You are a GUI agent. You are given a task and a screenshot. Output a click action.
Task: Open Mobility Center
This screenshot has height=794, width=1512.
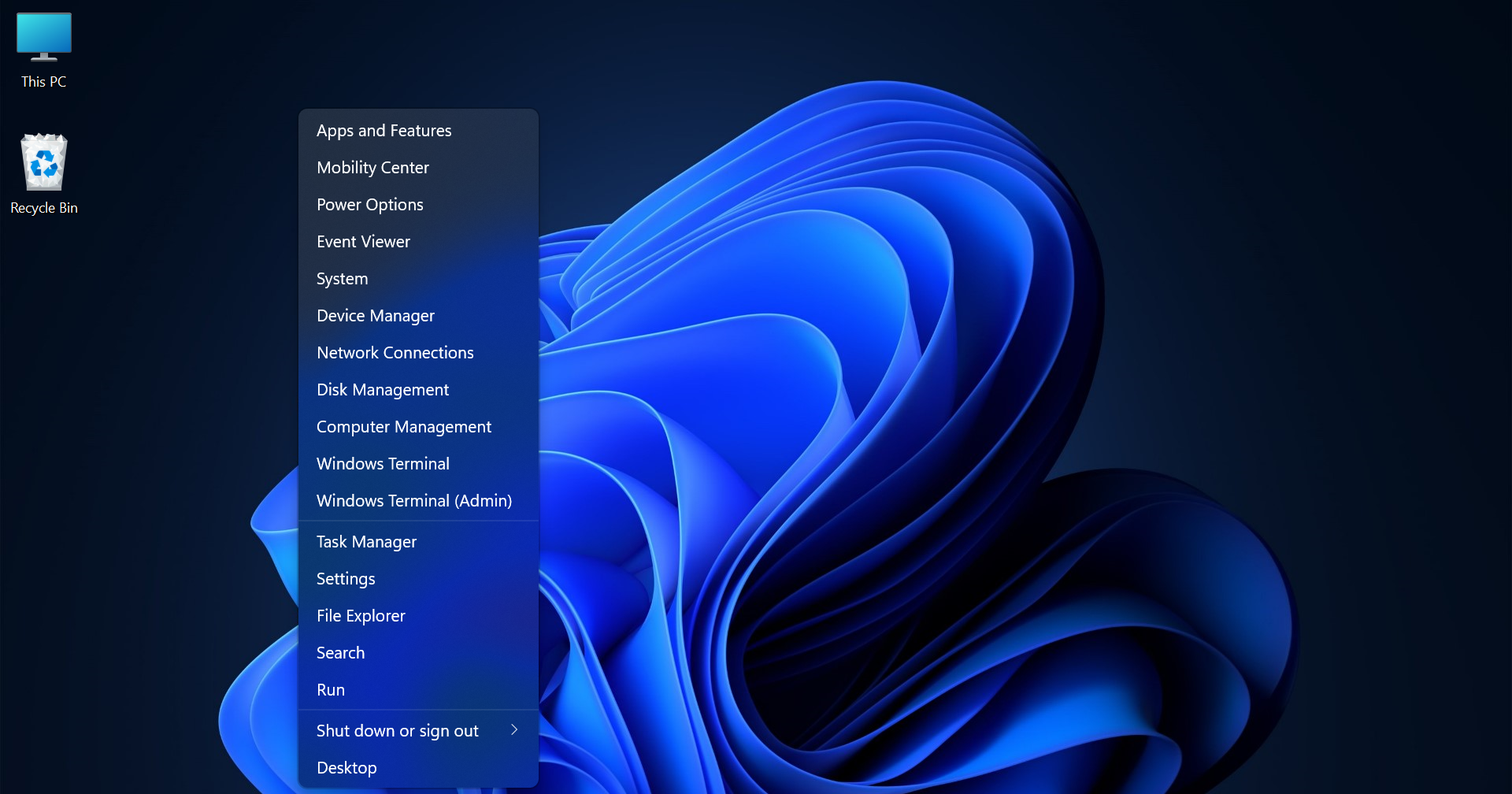point(372,167)
